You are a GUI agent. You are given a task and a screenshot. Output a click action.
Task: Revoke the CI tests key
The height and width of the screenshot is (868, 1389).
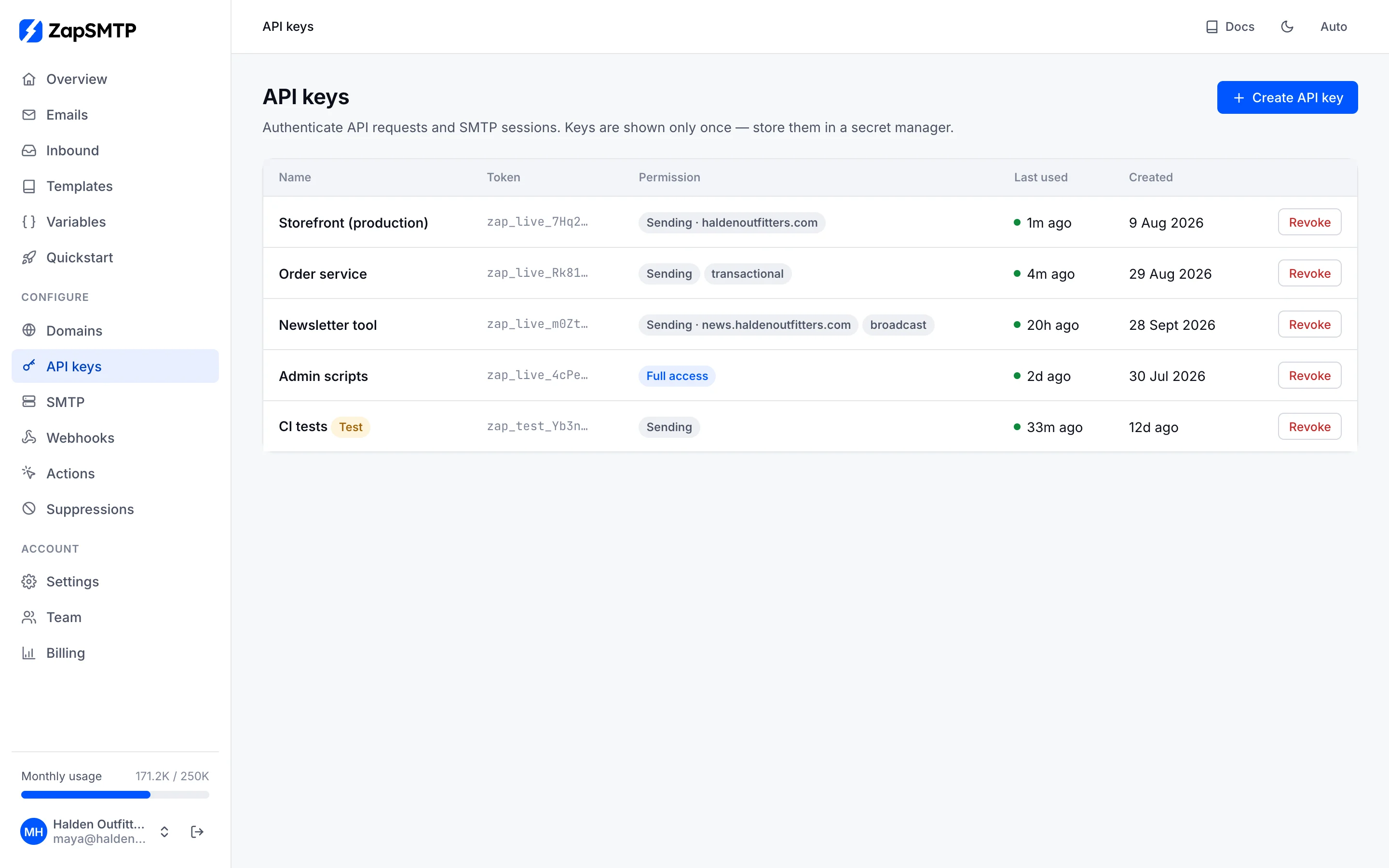pos(1309,427)
